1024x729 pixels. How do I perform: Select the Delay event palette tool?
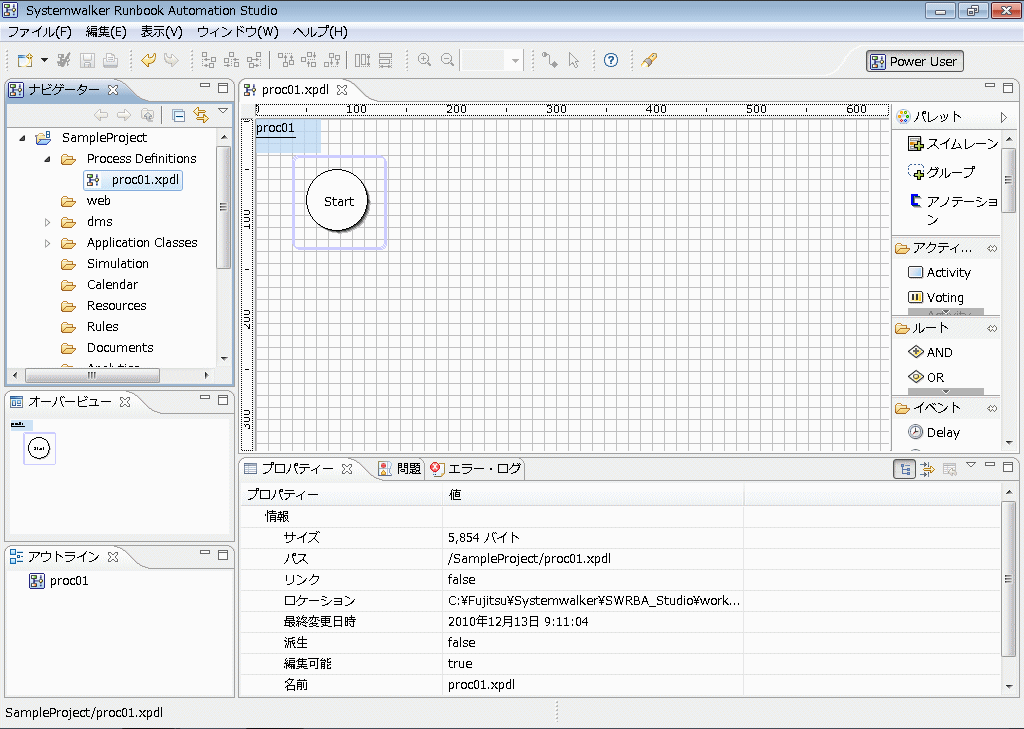[x=934, y=432]
